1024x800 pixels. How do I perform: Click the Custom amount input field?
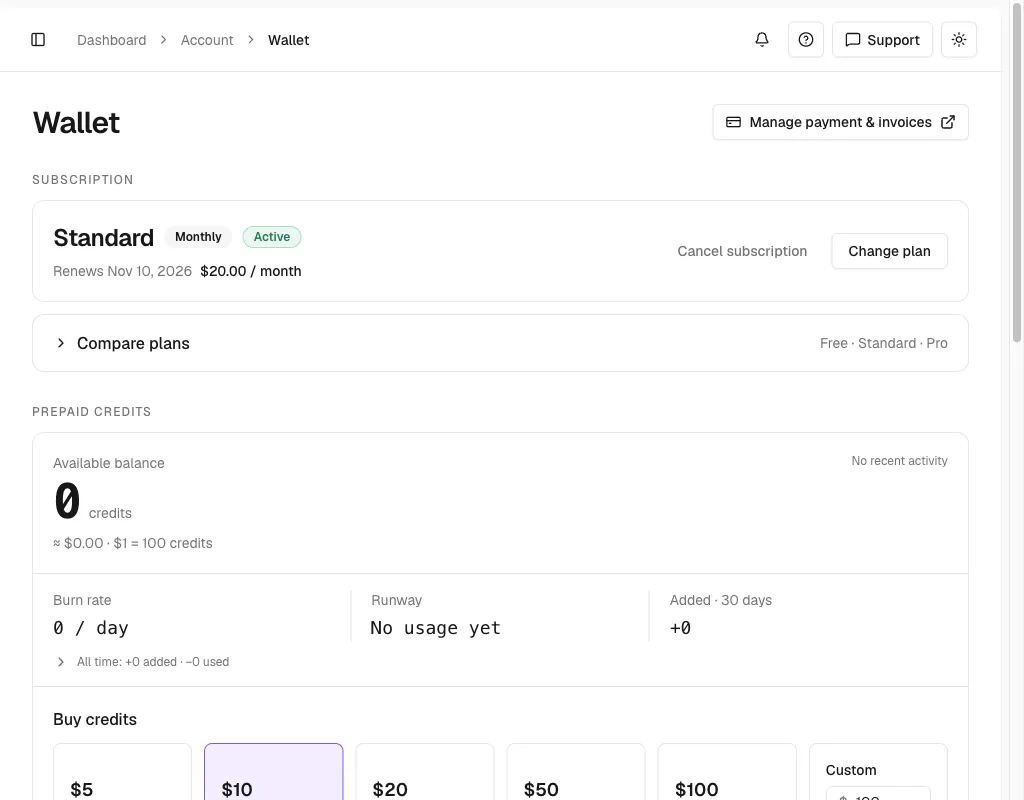pyautogui.click(x=878, y=793)
